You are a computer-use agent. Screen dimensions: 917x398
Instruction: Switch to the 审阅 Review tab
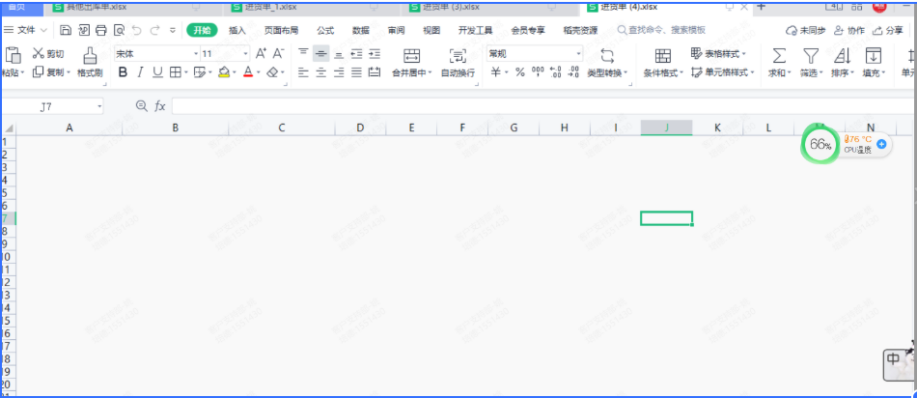point(396,30)
